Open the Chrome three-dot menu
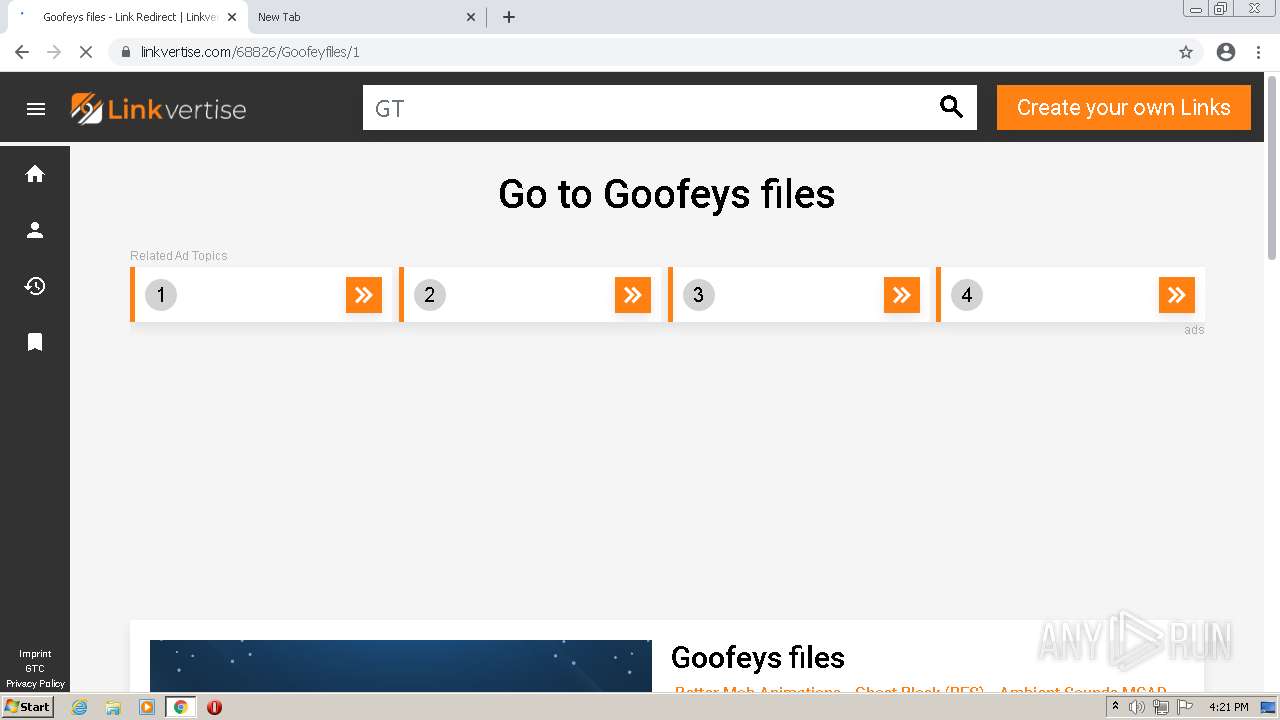Viewport: 1280px width, 720px height. (1259, 52)
